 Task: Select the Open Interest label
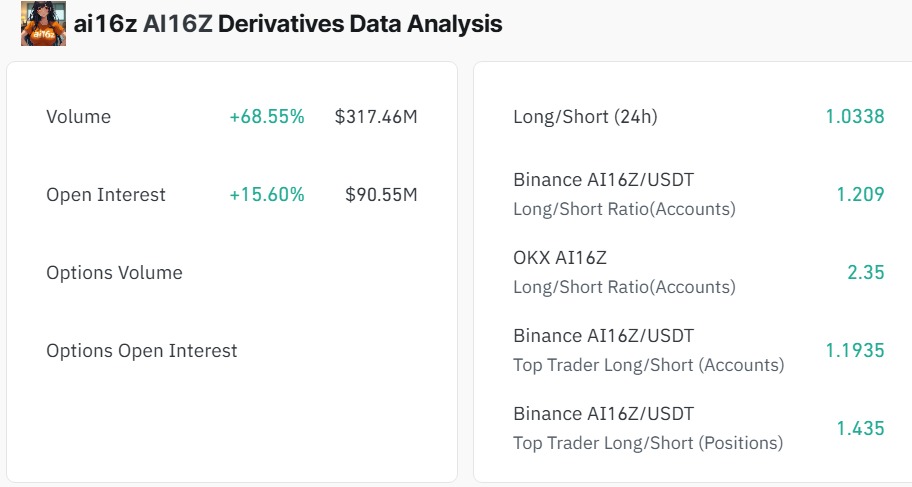coord(106,195)
